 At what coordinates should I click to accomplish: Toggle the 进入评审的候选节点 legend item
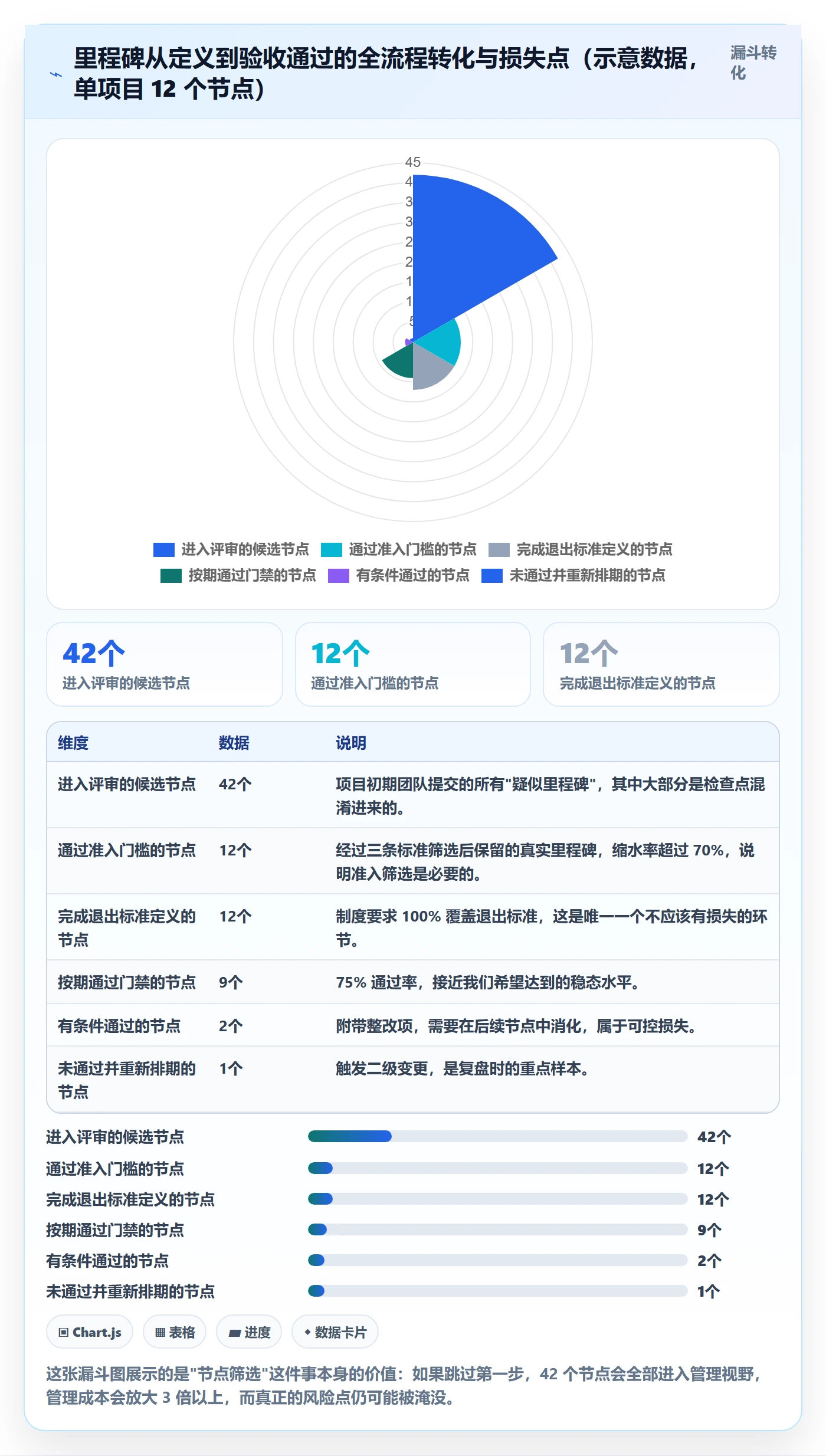pyautogui.click(x=231, y=549)
